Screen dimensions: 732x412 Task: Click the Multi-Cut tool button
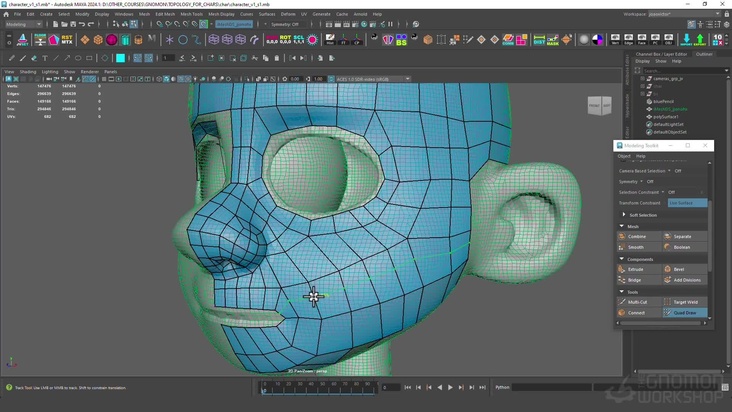tap(639, 302)
